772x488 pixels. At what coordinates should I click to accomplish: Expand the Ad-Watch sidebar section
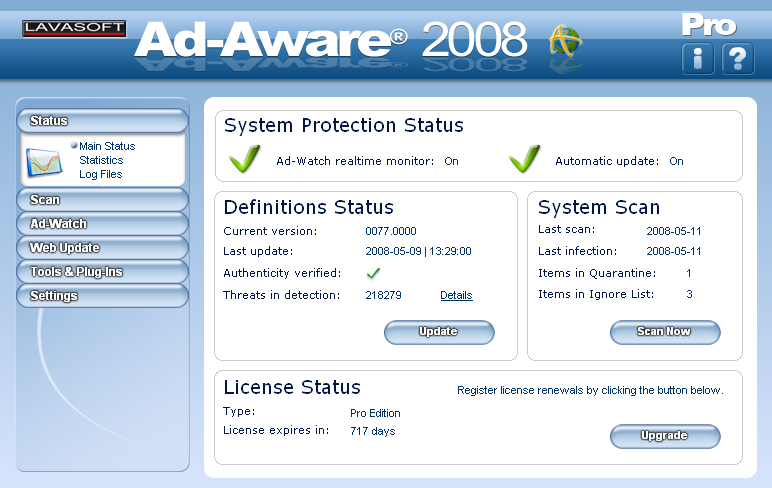click(102, 224)
